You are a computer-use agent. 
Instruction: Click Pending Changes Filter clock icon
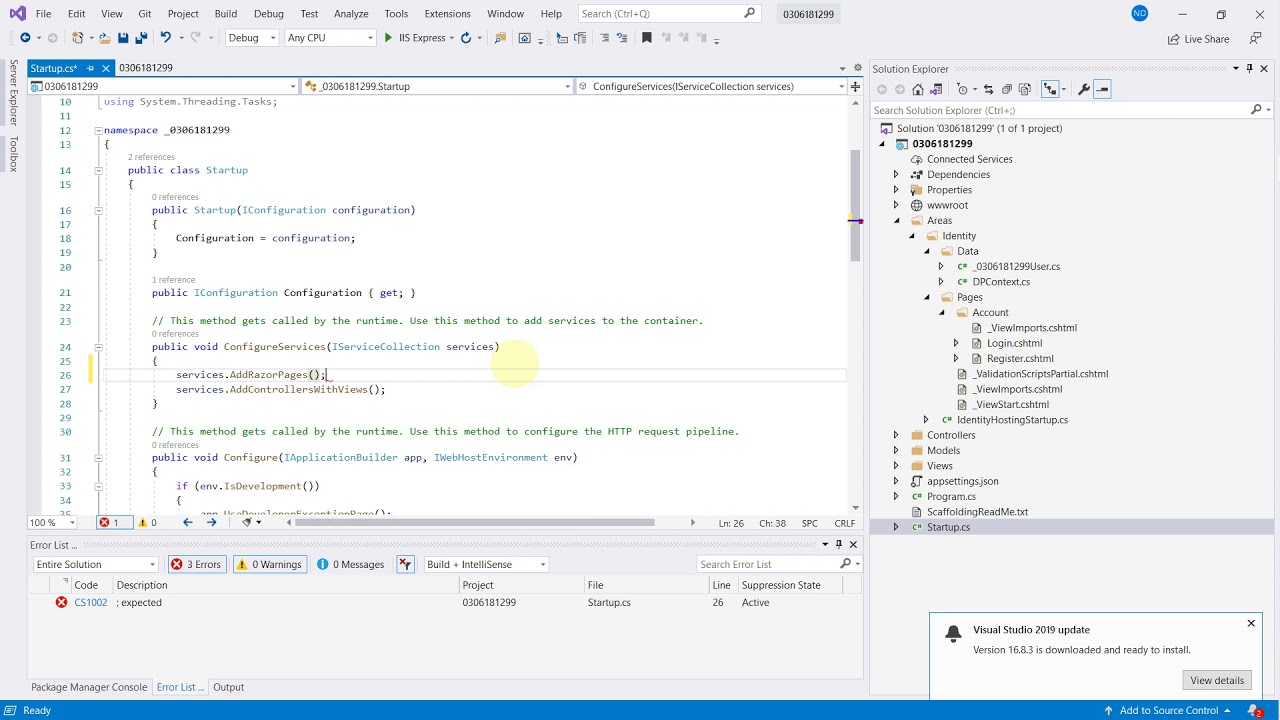[x=962, y=89]
